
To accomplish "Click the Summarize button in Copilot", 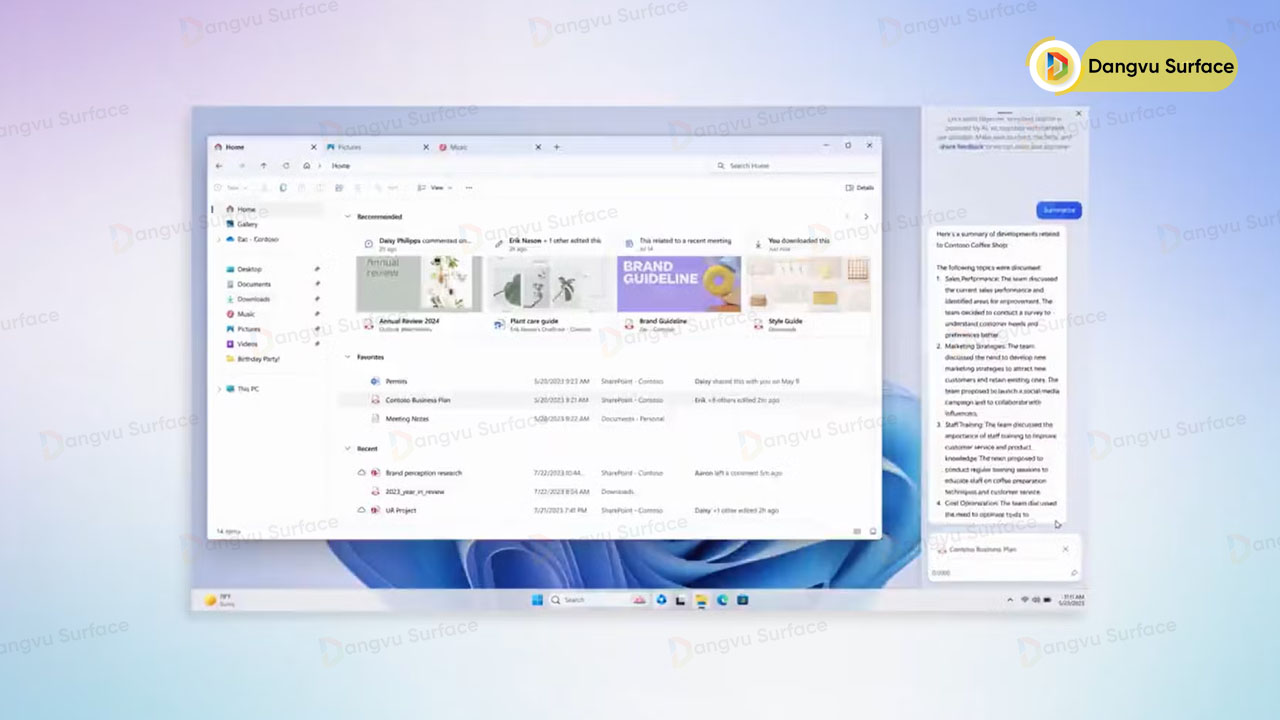I will pos(1058,210).
